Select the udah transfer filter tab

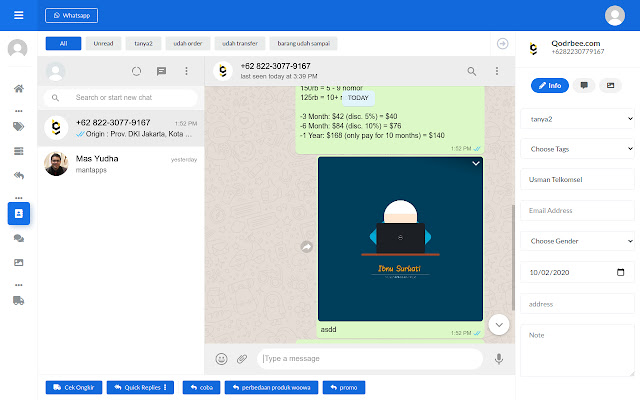[240, 43]
